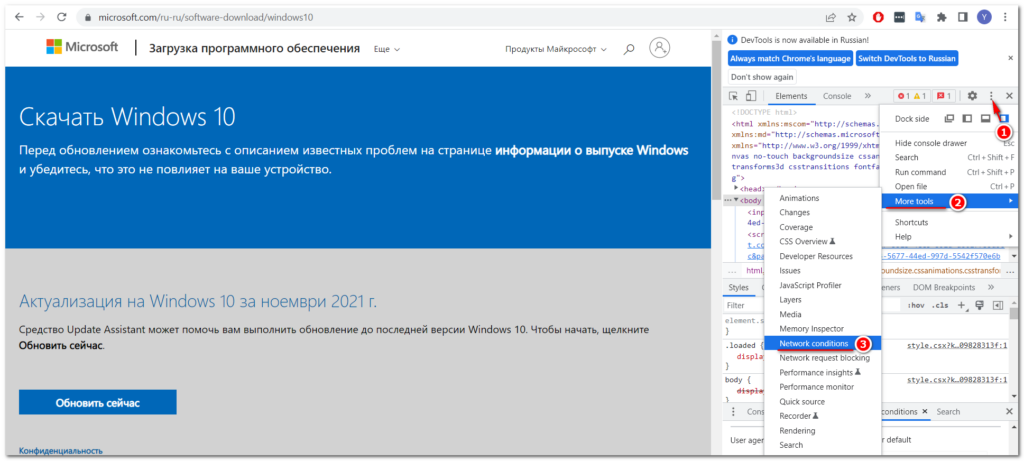Click Switch DevTools to Russian button
This screenshot has height=461, width=1024.
click(907, 59)
